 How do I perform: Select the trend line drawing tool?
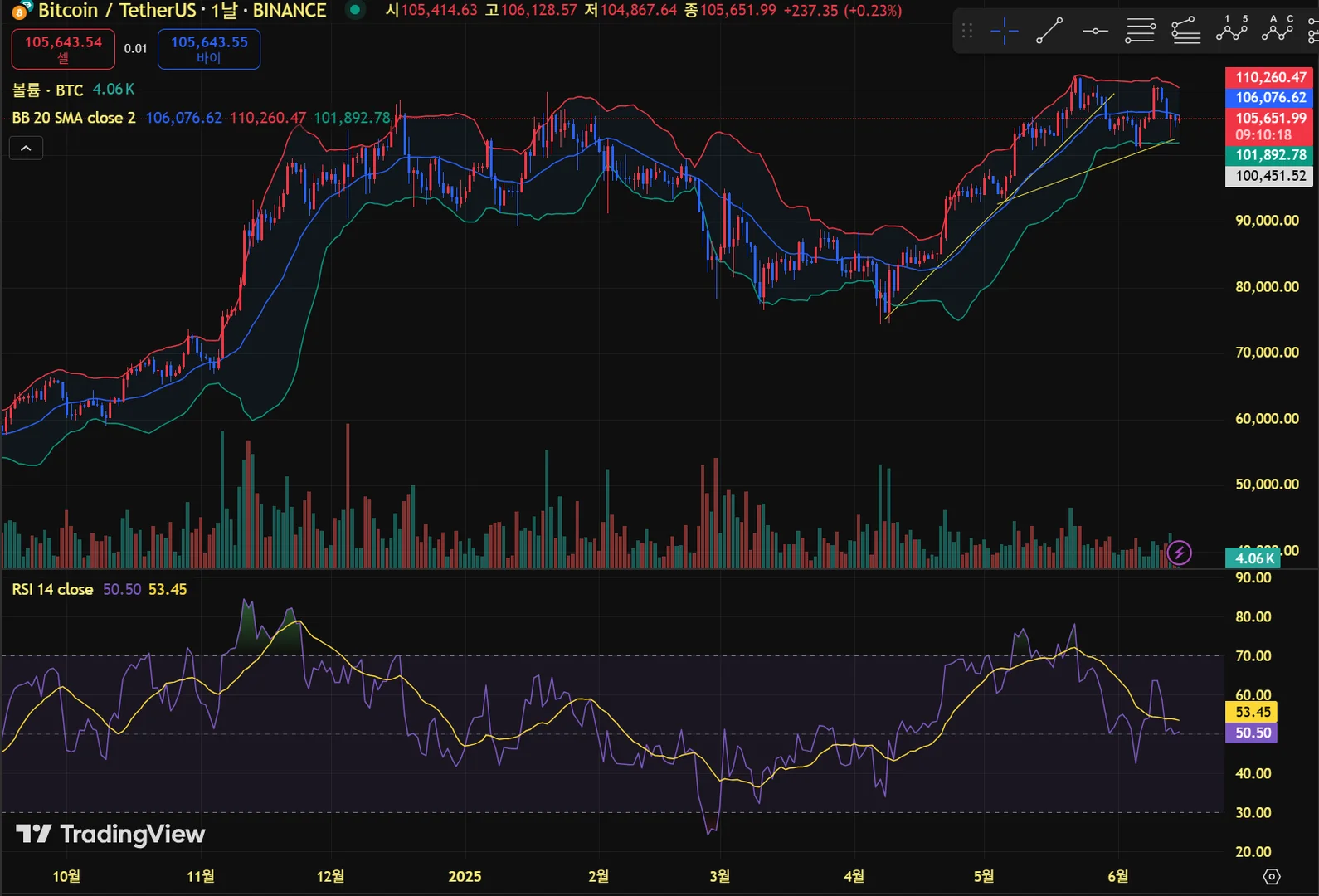tap(1049, 32)
